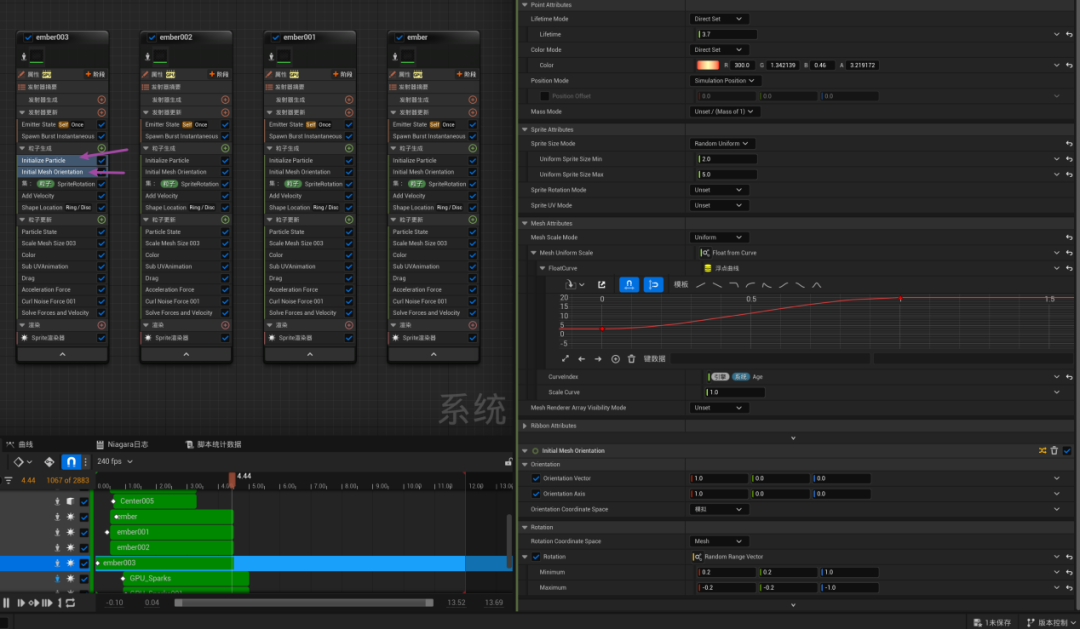This screenshot has height=629, width=1080.
Task: Open the Lifetime Mode dropdown
Action: pyautogui.click(x=718, y=19)
